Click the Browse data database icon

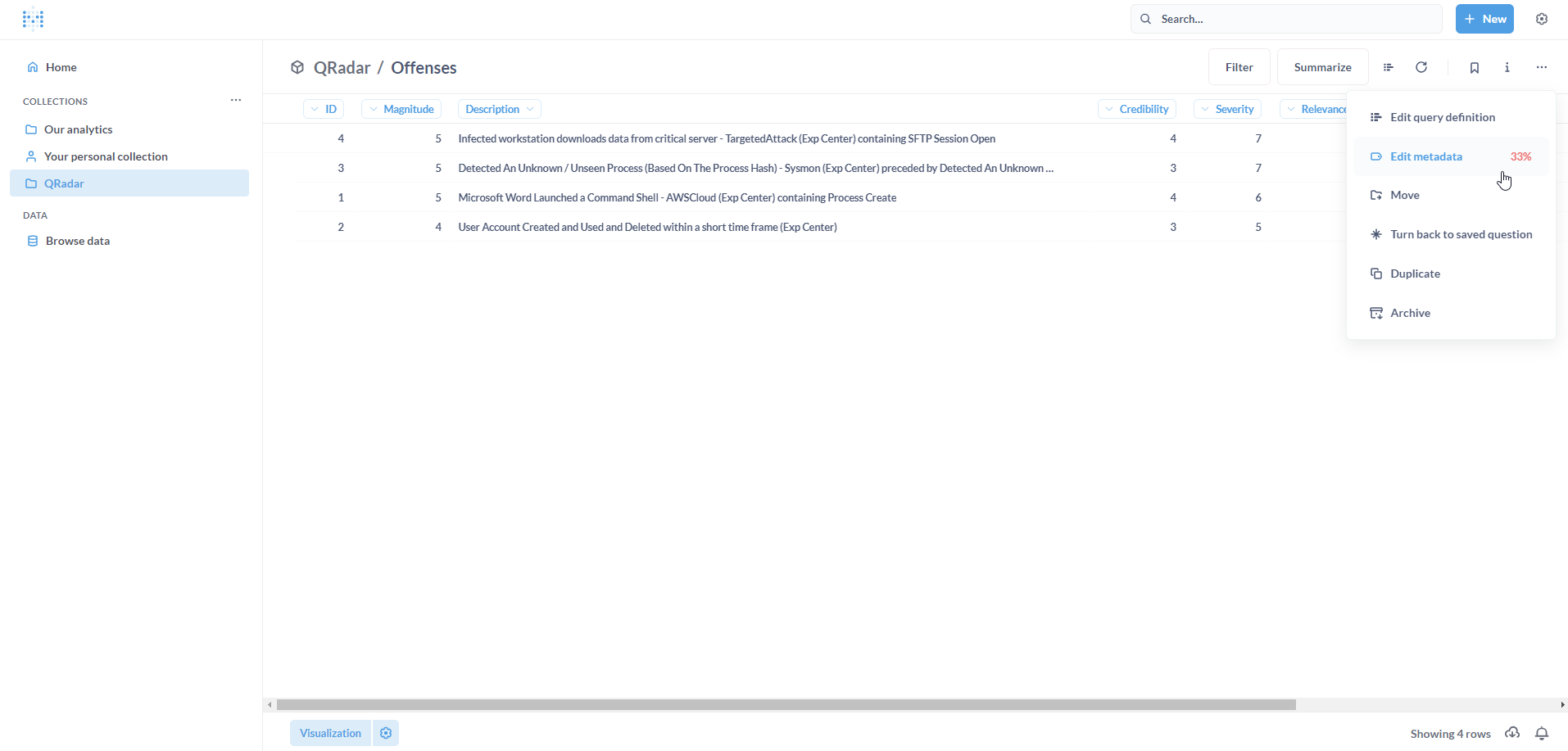click(x=33, y=241)
